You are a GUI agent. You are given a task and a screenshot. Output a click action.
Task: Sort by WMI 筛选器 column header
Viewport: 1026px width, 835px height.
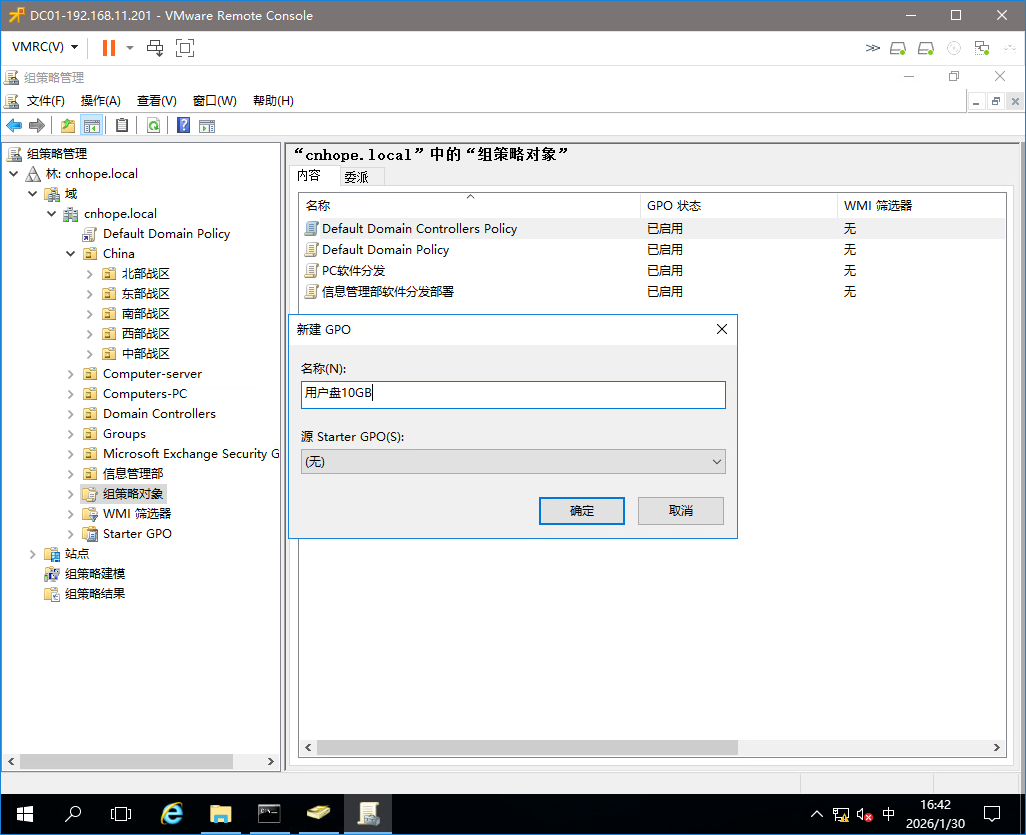click(921, 205)
